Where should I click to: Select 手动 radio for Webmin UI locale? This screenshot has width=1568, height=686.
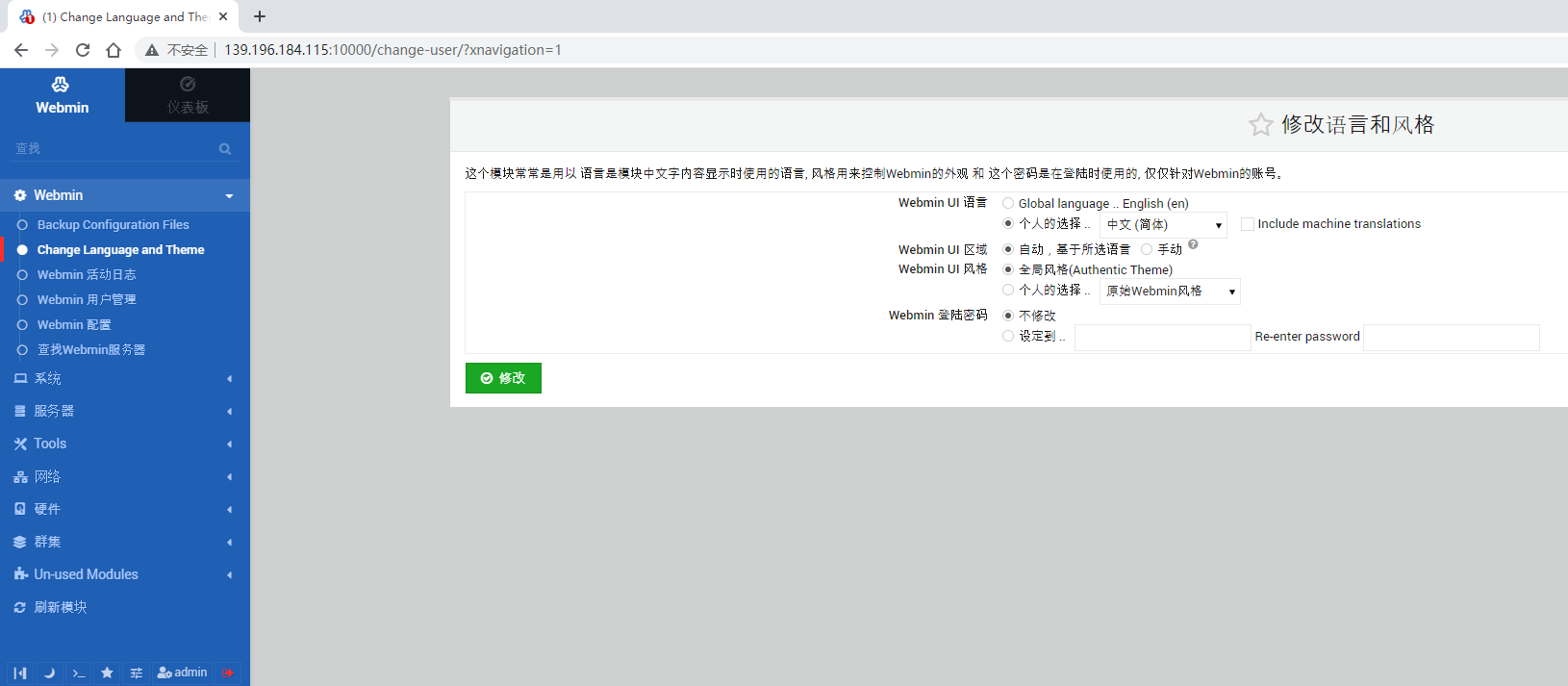[x=1147, y=249]
